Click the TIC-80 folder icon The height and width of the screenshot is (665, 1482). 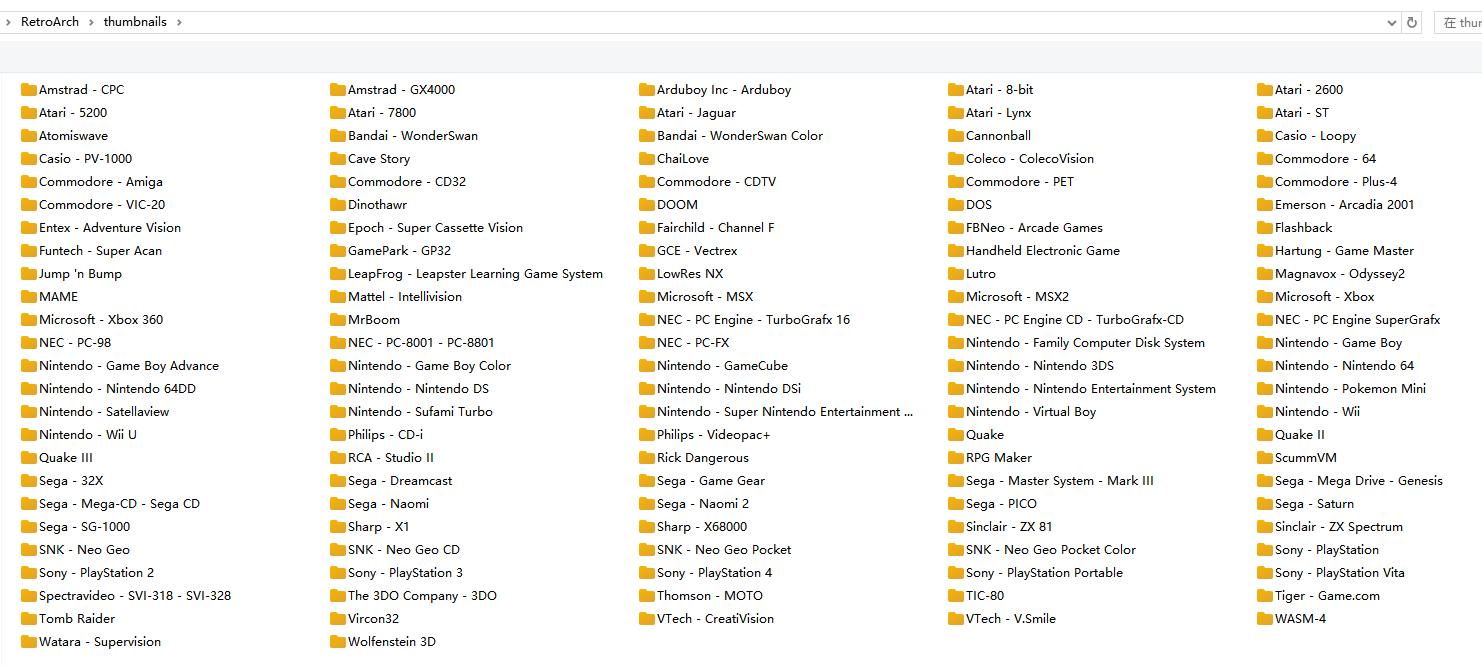pyautogui.click(x=955, y=596)
